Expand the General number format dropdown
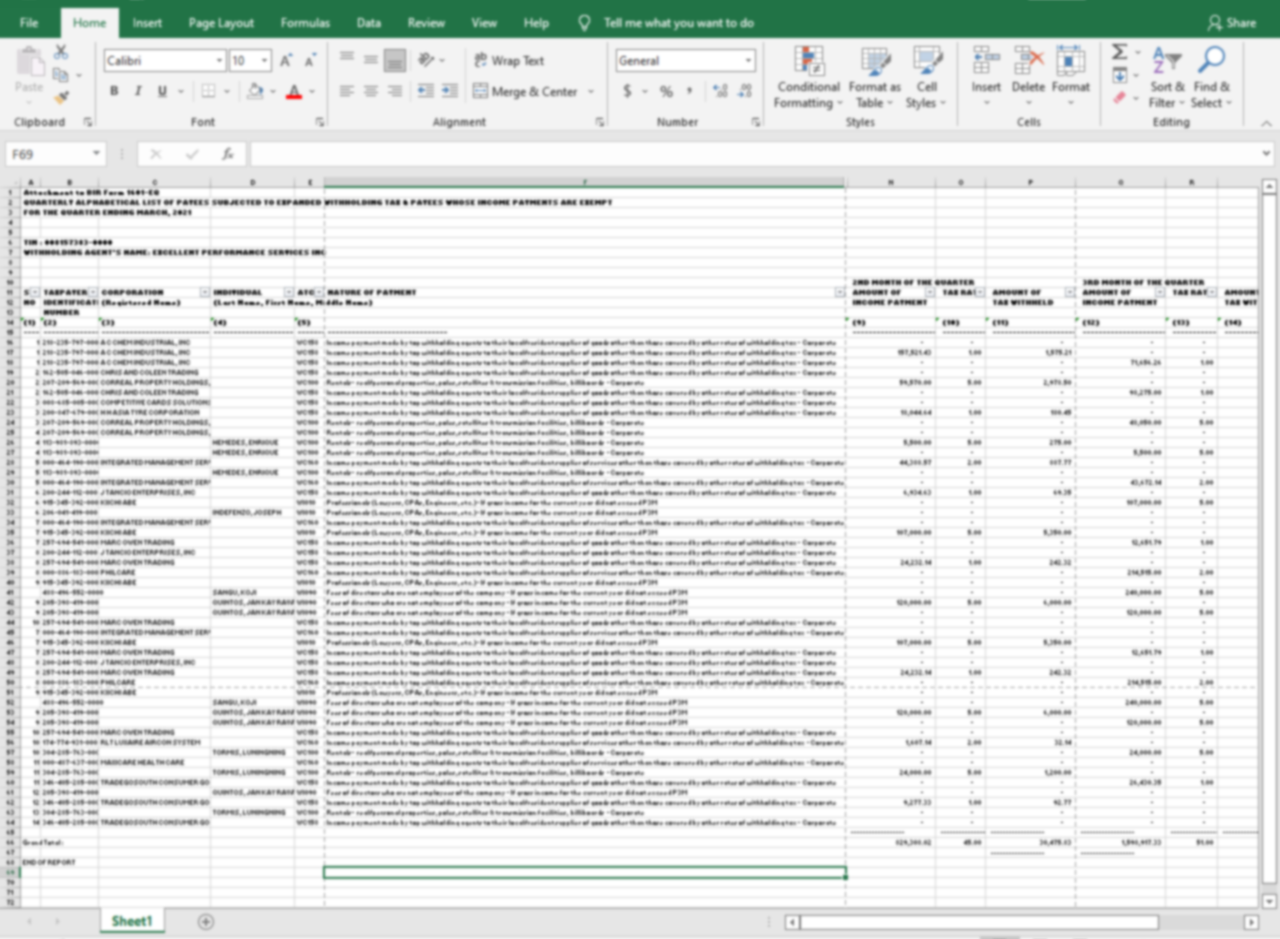The width and height of the screenshot is (1280, 939). (x=748, y=61)
